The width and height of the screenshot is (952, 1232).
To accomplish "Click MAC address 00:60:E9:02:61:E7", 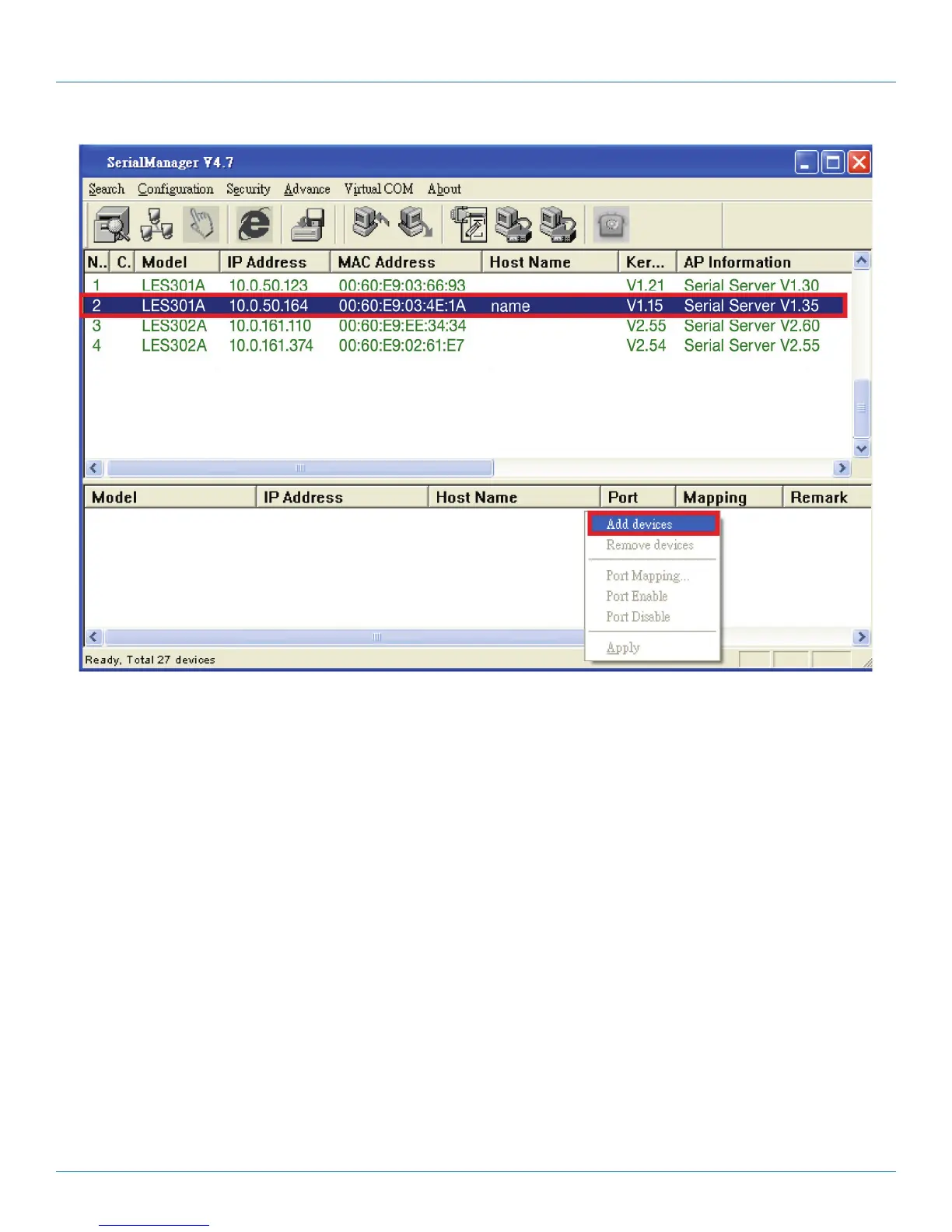I will pos(401,345).
